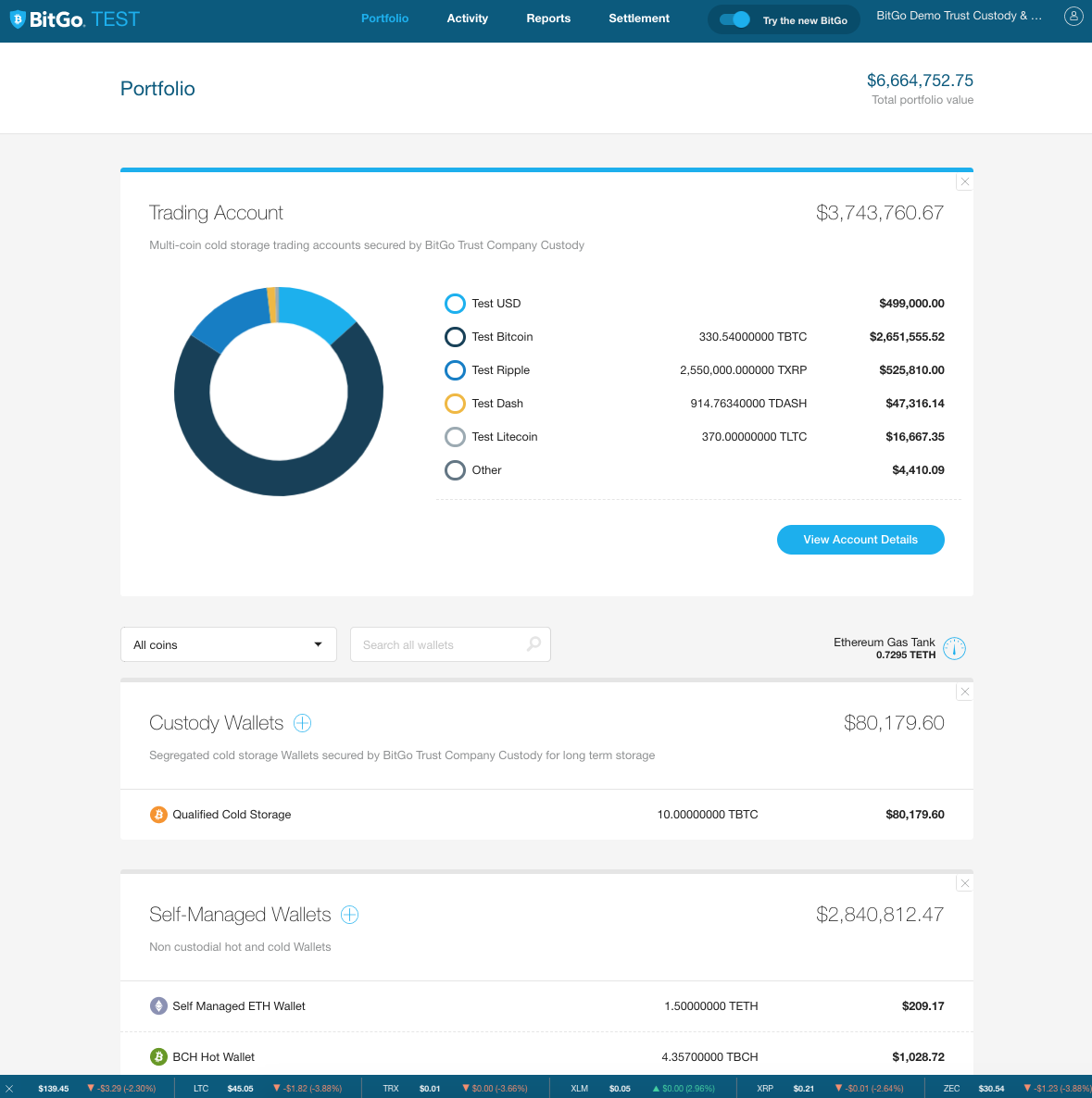Click the Ethereum icon beside Self Managed ETH Wallet

point(158,1006)
